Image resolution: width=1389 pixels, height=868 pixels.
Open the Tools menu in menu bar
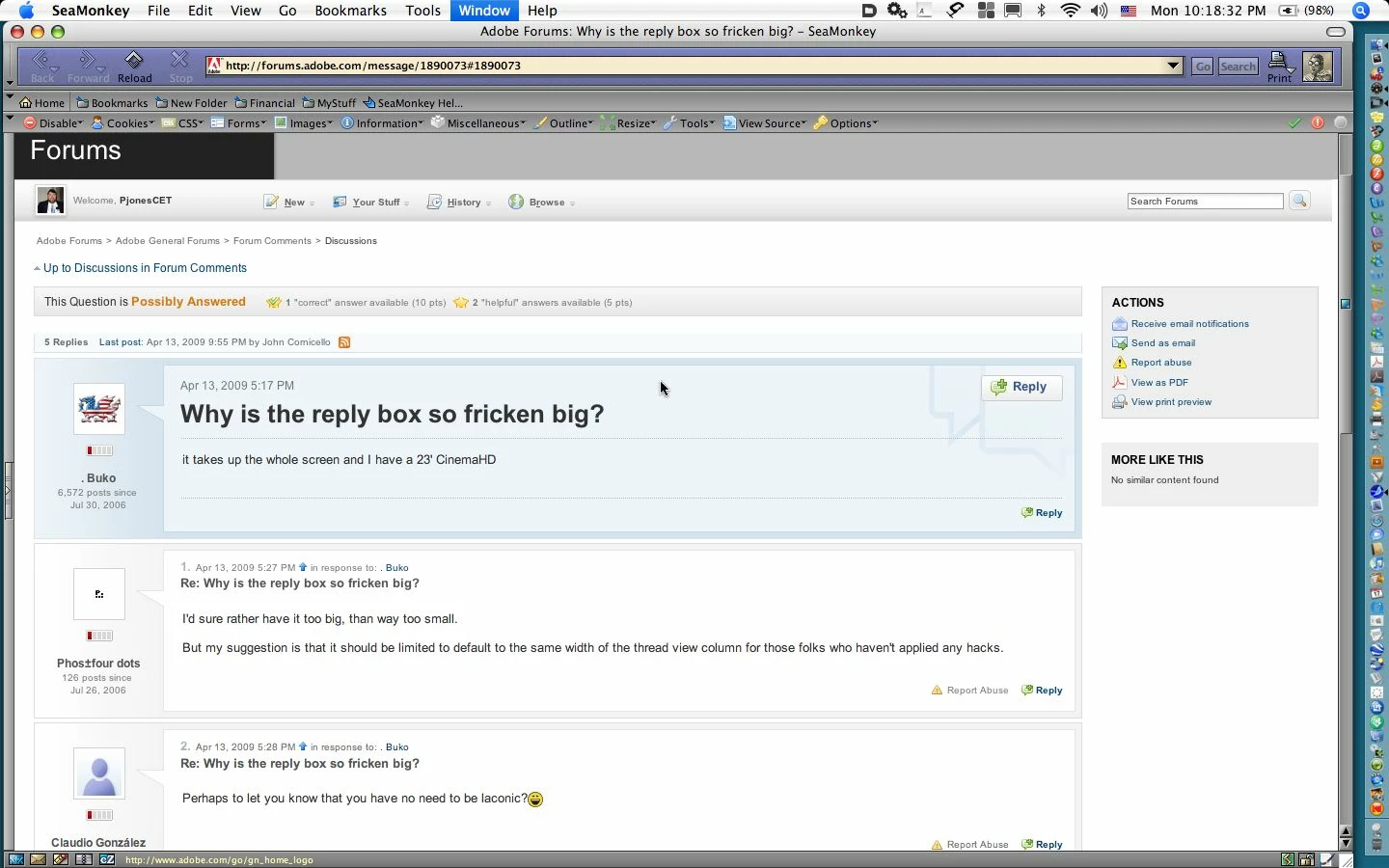coord(422,11)
